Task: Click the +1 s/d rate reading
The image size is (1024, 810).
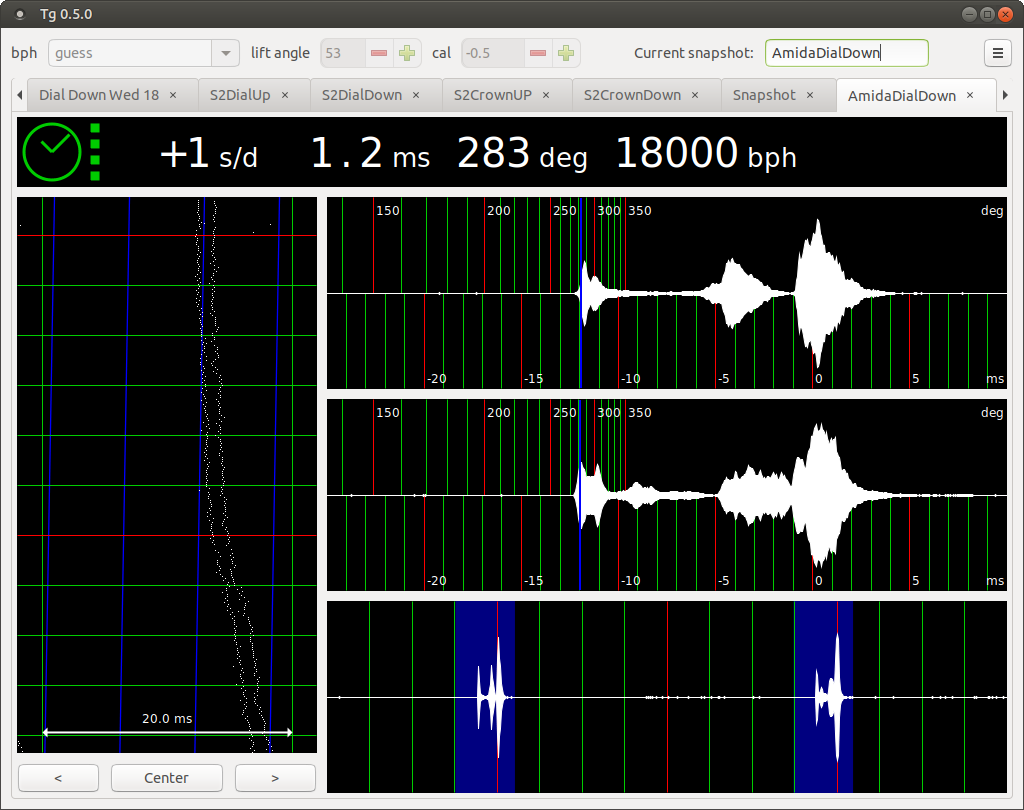Action: pos(209,154)
